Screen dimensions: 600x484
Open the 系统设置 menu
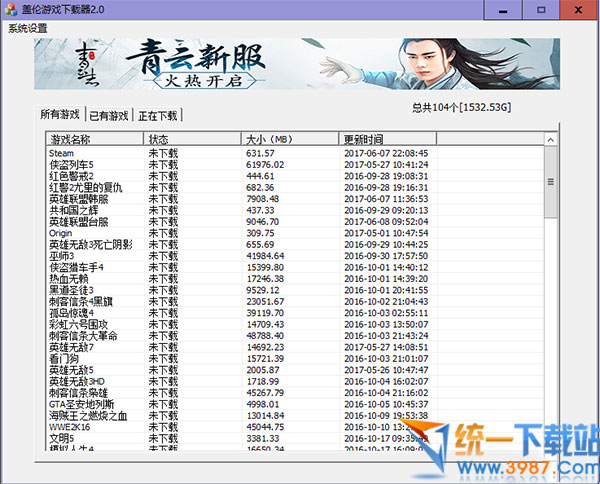(x=27, y=28)
